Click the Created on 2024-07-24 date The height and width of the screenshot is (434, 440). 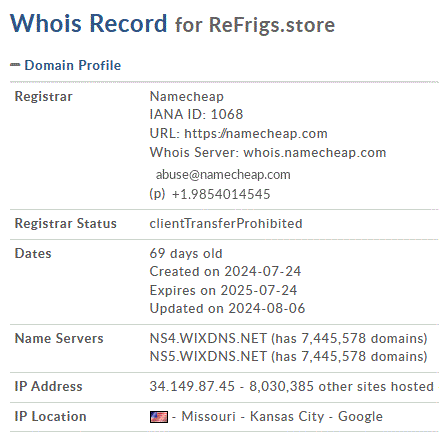pos(225,272)
